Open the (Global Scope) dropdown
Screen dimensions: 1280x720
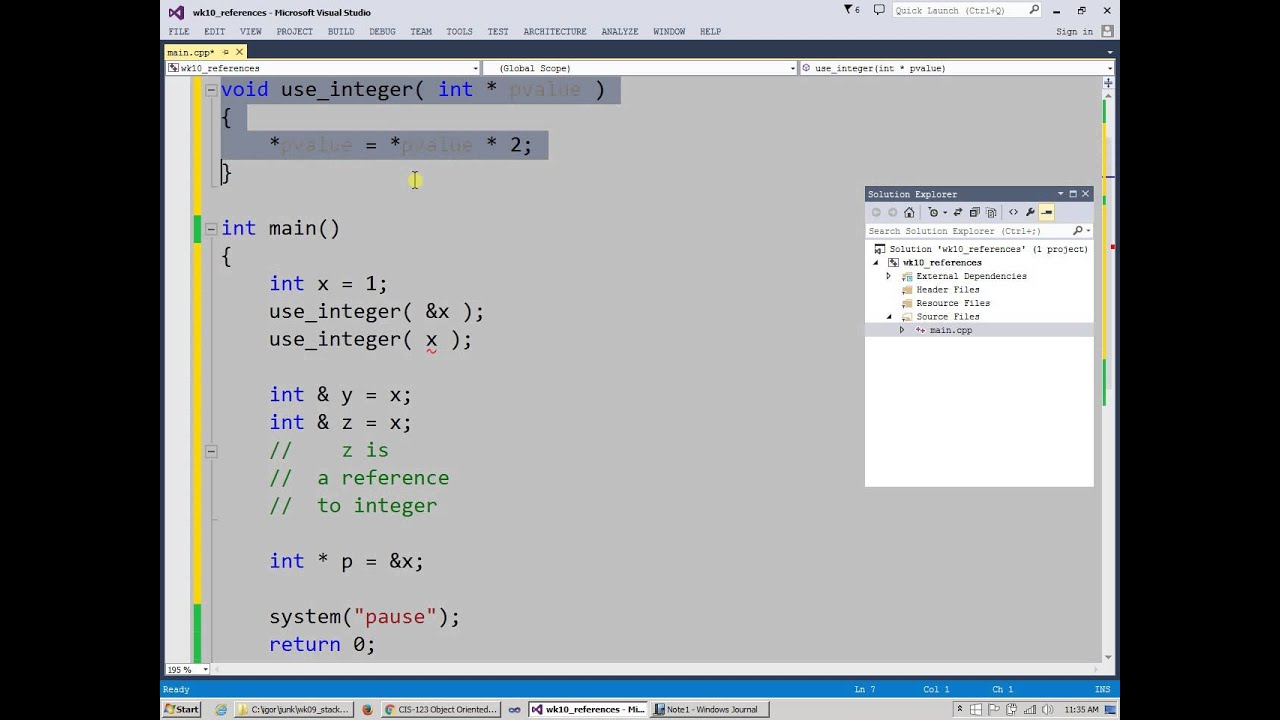click(640, 68)
